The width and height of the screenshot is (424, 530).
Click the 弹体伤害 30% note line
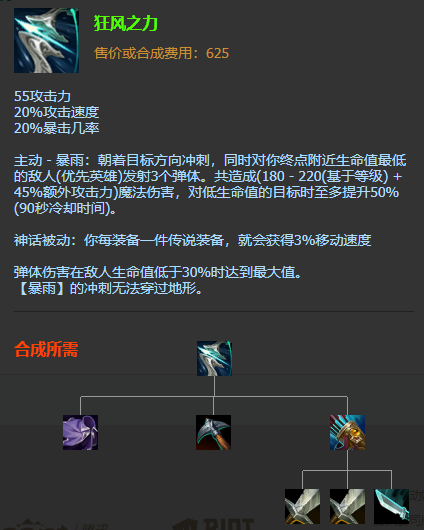click(158, 272)
